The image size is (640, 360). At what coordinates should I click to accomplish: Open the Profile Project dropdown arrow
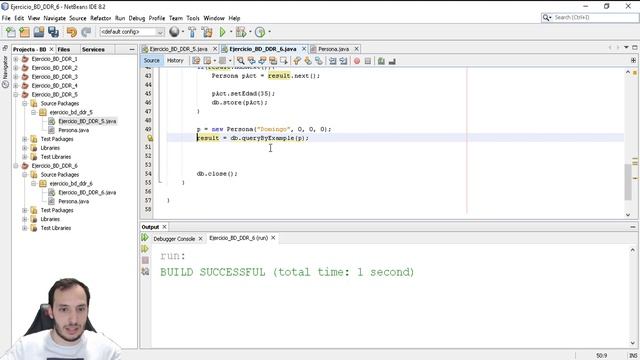[269, 32]
